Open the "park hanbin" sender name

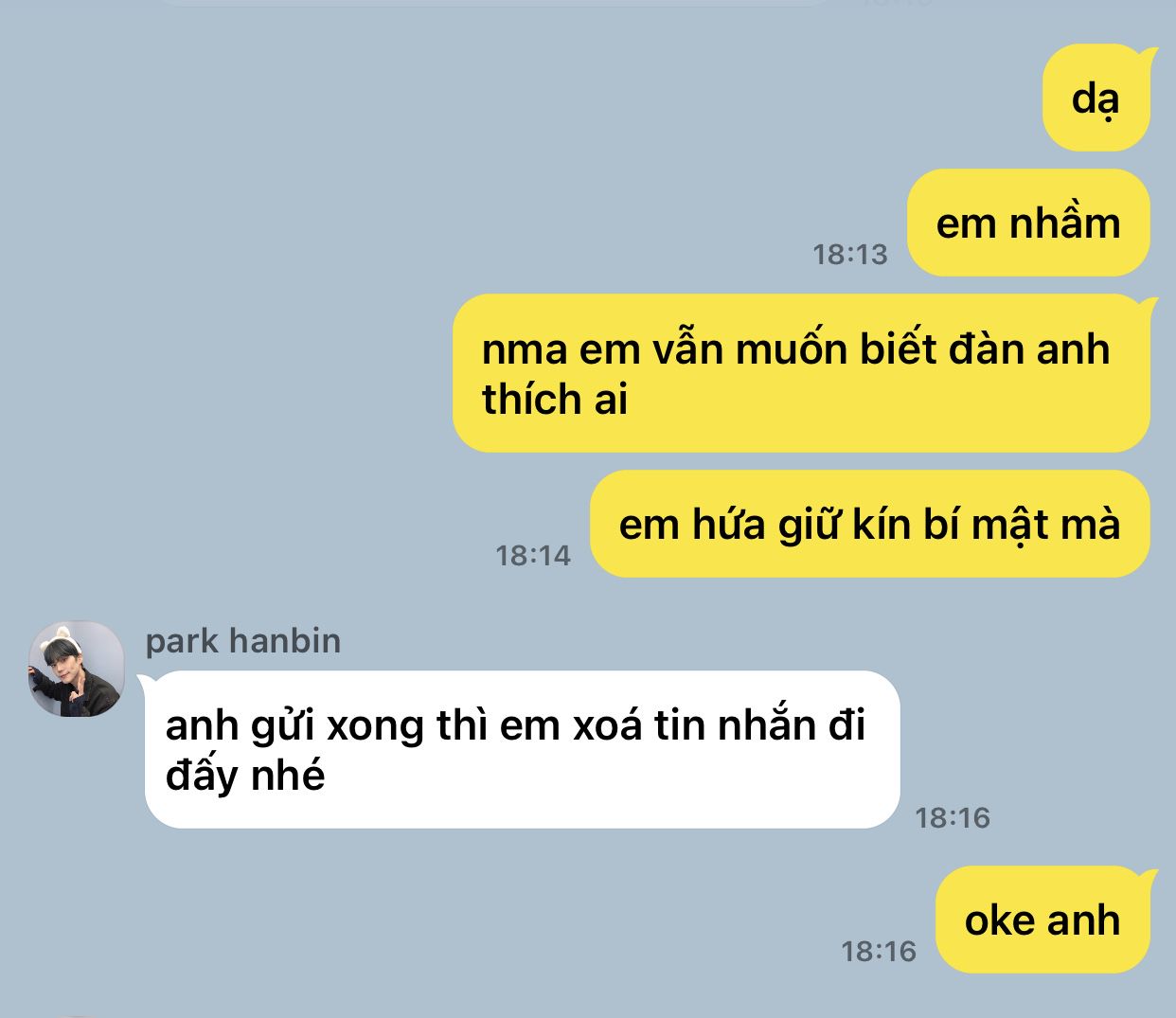[243, 641]
